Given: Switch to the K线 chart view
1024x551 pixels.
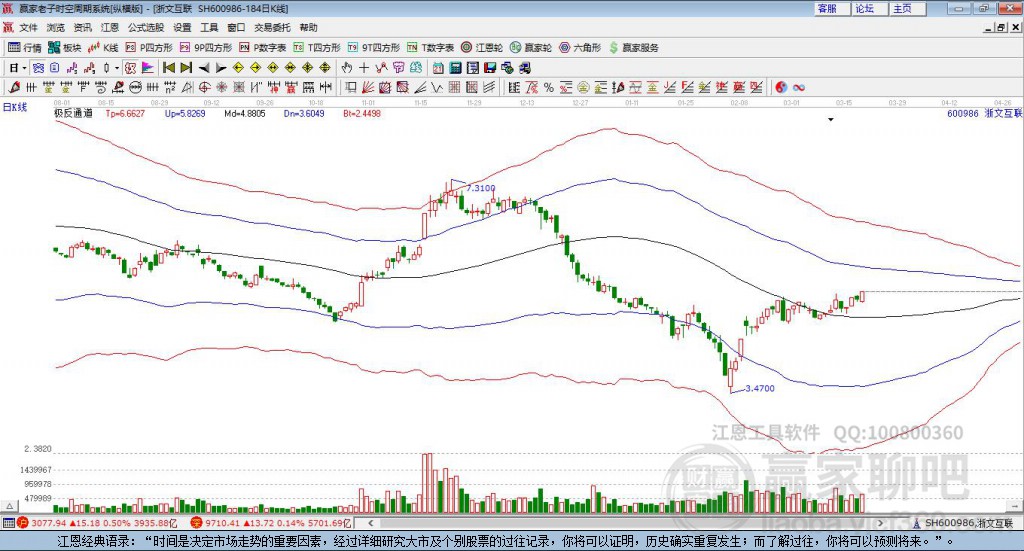Looking at the screenshot, I should coord(103,48).
